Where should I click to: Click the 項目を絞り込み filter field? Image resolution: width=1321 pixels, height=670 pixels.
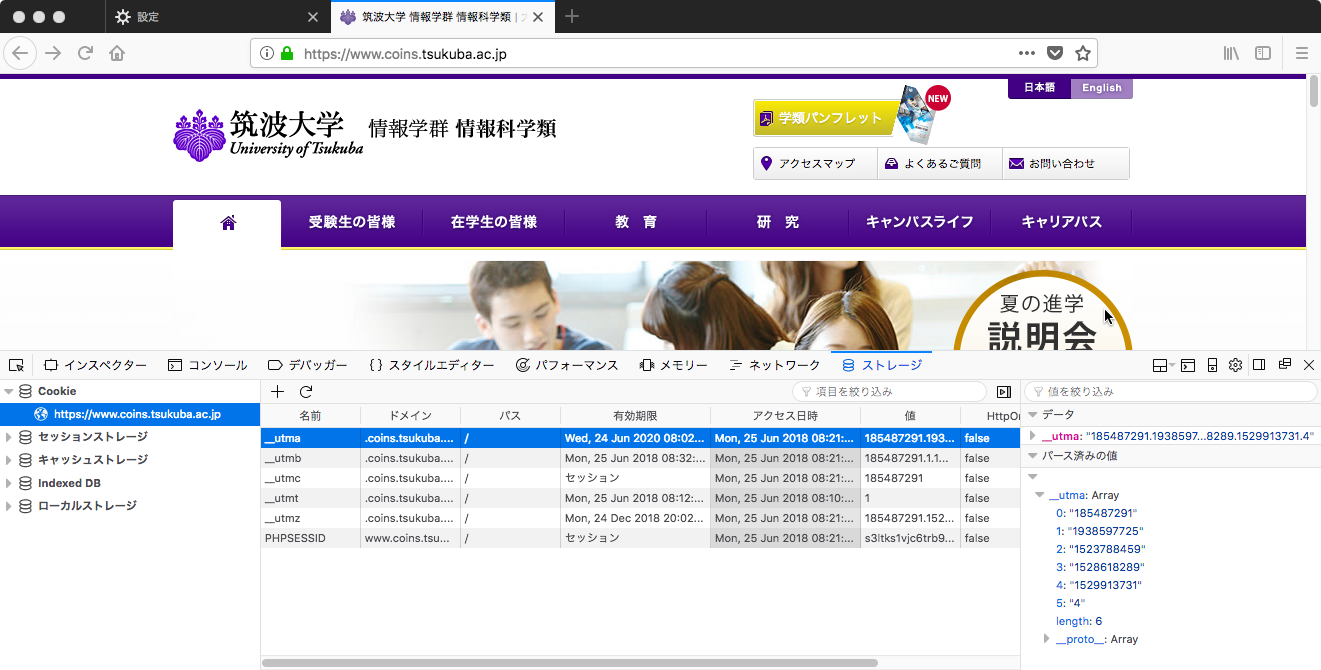pos(888,392)
